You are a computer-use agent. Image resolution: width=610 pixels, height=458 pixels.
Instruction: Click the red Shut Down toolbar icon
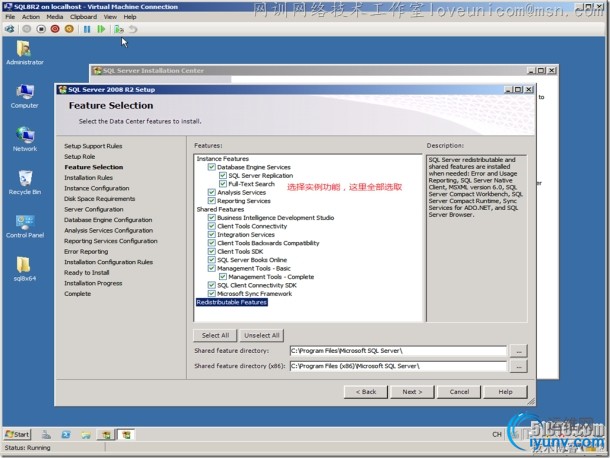tap(55, 29)
